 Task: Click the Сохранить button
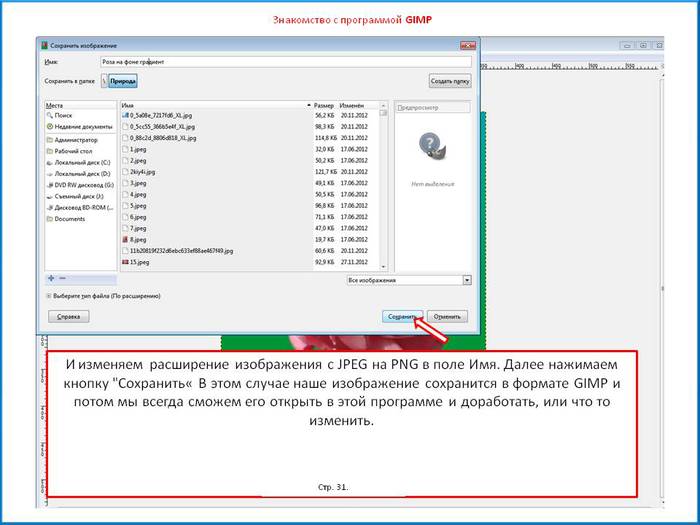tap(402, 317)
